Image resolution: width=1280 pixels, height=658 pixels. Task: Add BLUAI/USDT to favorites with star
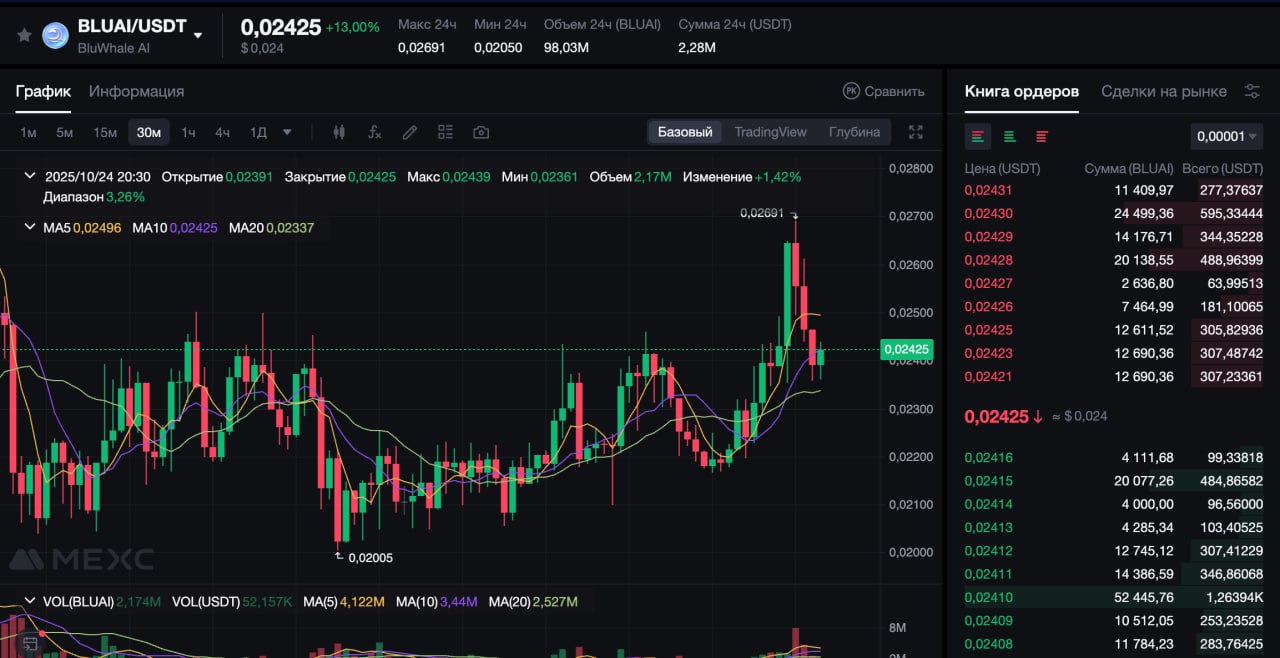tap(24, 35)
